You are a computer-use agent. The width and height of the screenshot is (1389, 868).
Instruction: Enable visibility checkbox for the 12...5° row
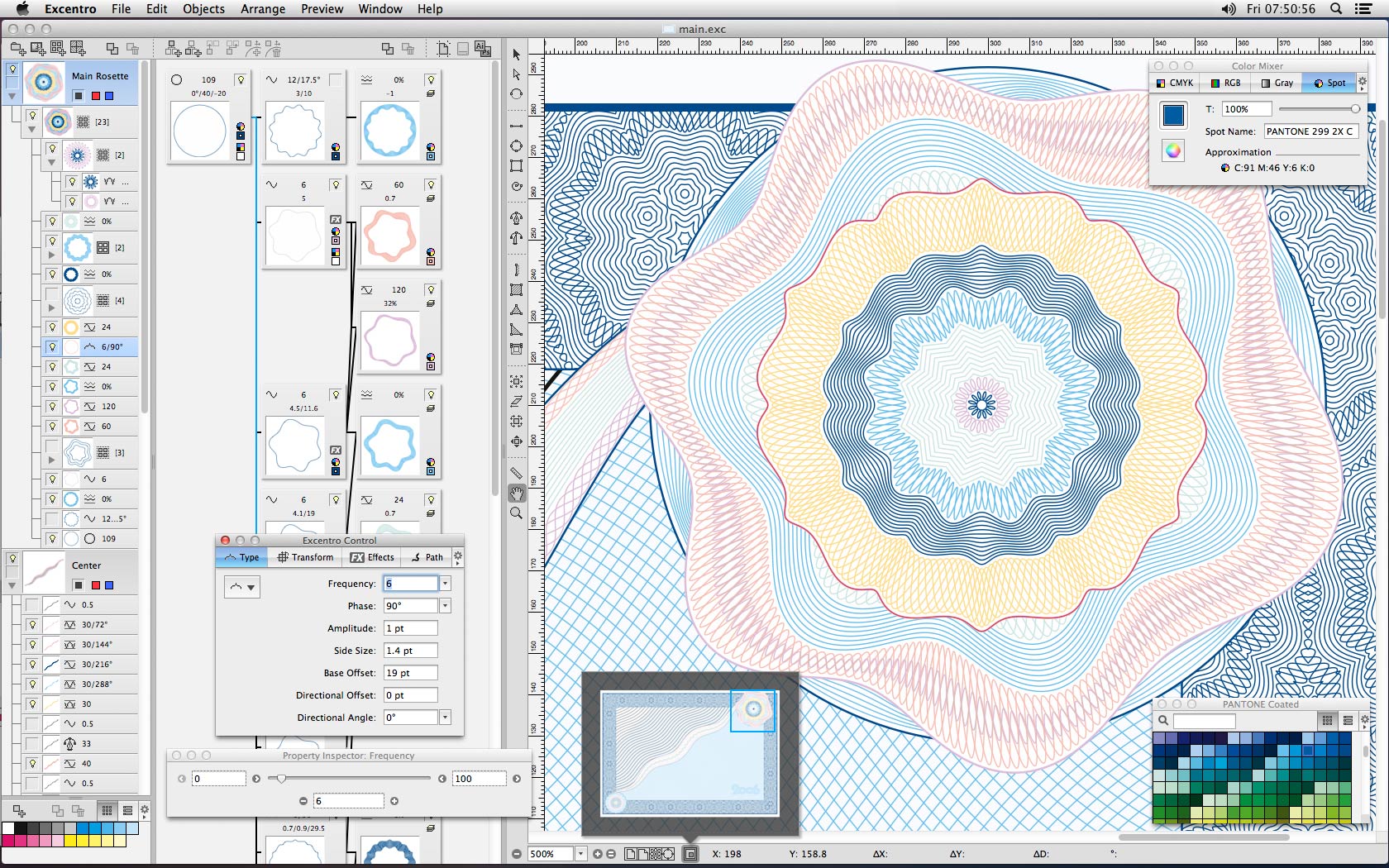point(52,519)
